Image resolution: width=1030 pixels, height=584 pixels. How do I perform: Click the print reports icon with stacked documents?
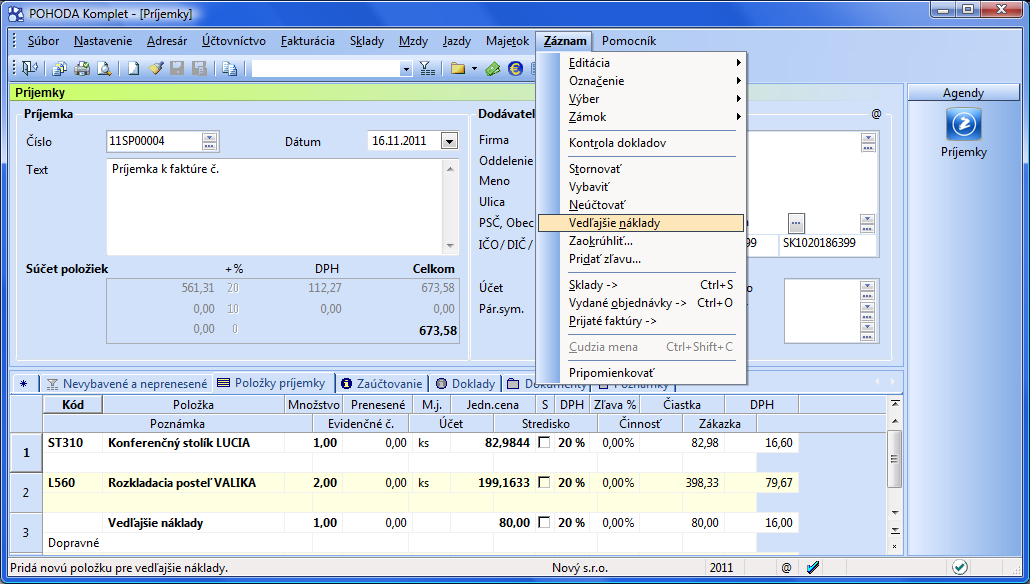click(x=59, y=68)
